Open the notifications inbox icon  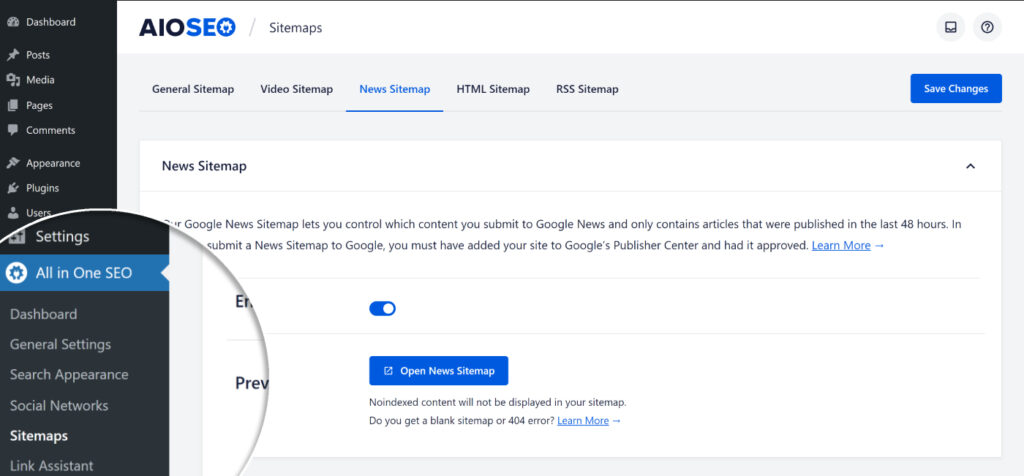click(x=951, y=27)
